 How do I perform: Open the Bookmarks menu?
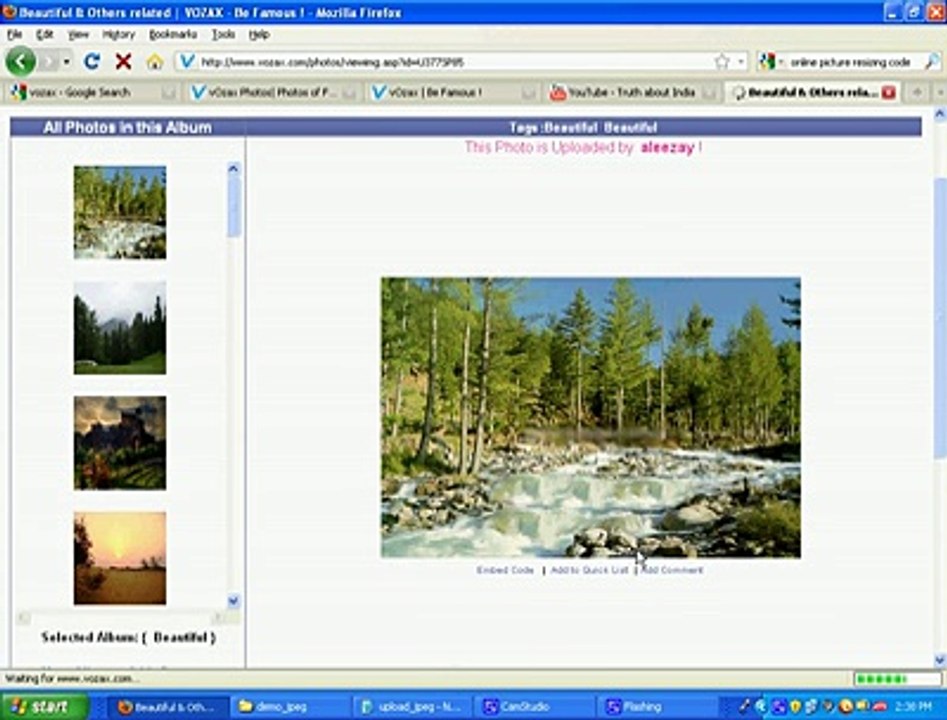click(x=173, y=34)
